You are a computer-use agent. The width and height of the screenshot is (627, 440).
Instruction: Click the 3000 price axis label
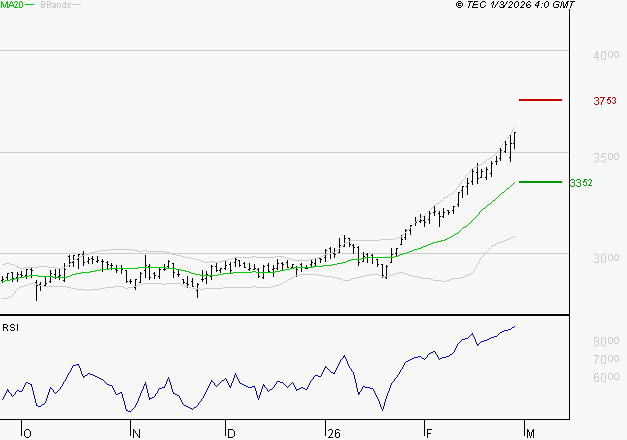click(606, 258)
